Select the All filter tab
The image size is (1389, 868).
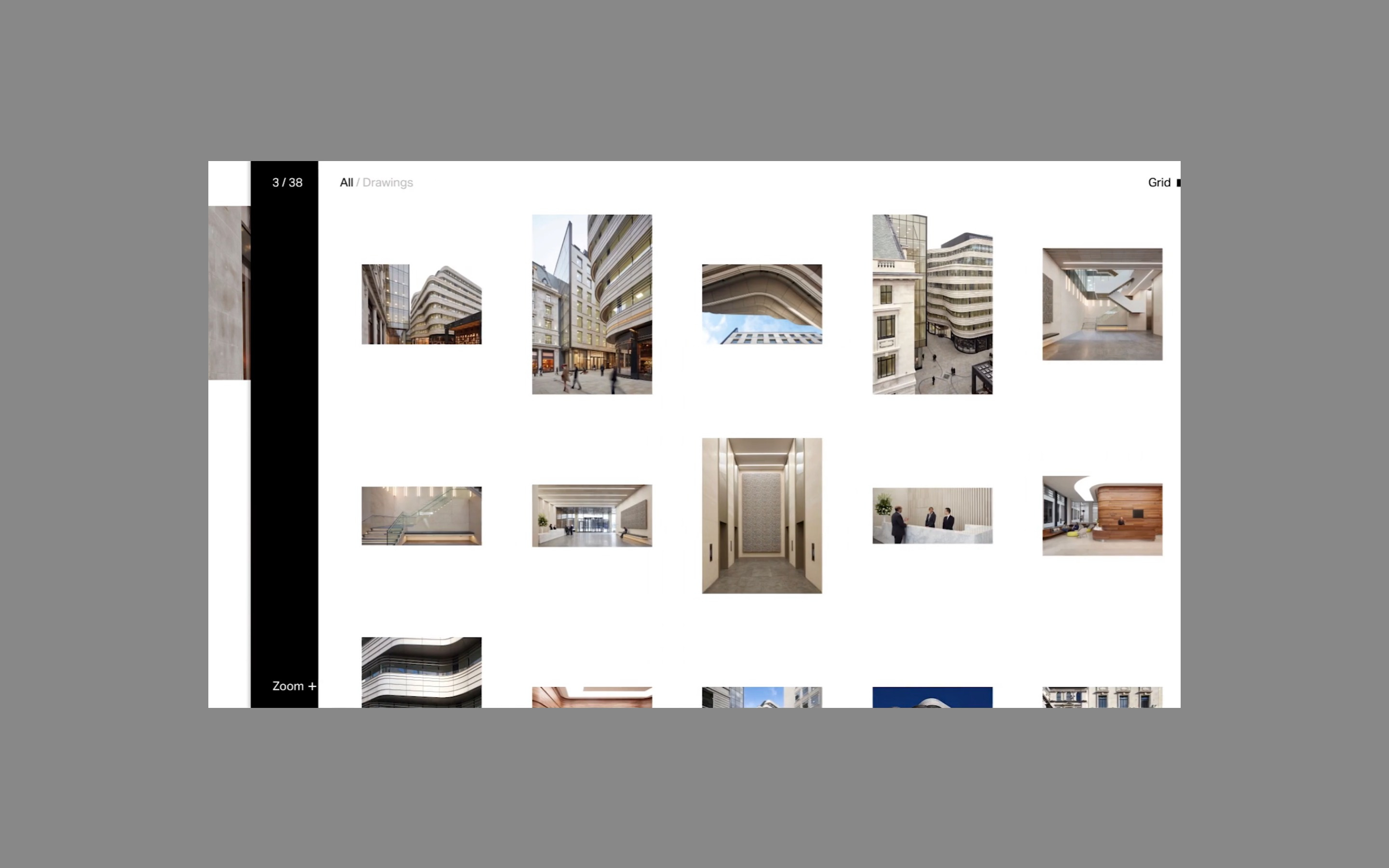coord(346,183)
